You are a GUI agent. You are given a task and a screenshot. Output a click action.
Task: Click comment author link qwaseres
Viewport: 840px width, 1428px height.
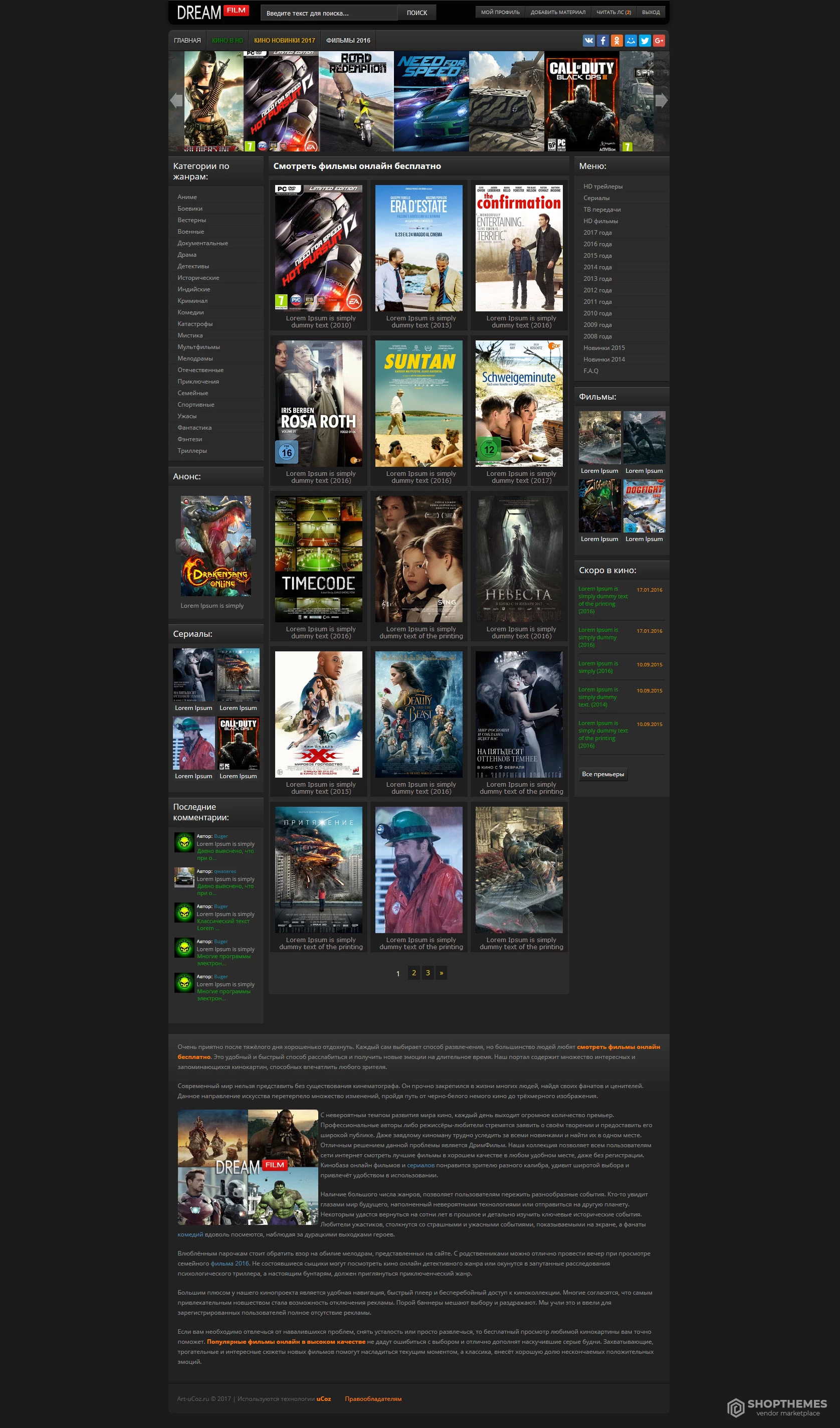tap(226, 871)
